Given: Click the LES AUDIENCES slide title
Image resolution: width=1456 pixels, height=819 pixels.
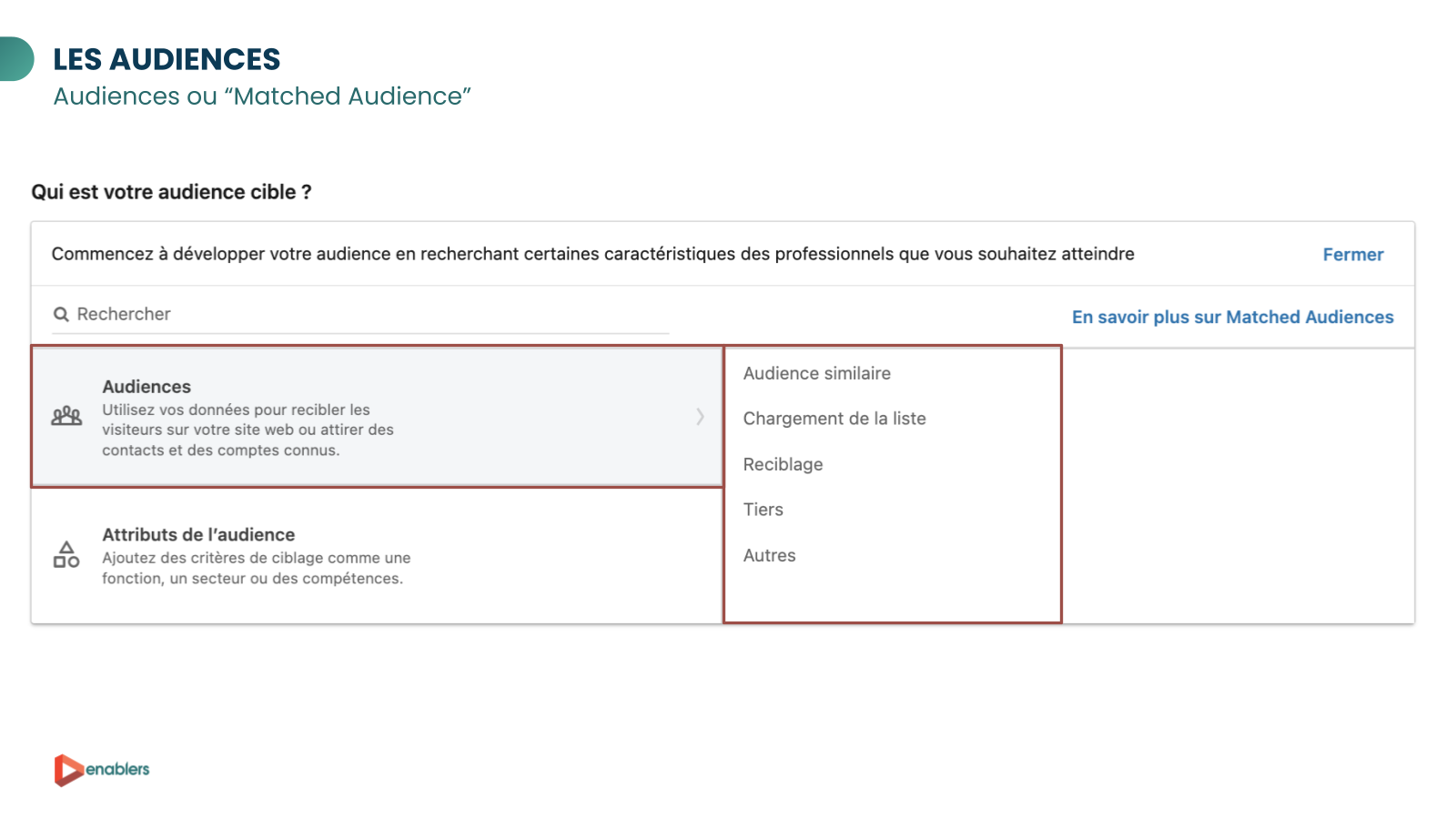Looking at the screenshot, I should tap(167, 59).
